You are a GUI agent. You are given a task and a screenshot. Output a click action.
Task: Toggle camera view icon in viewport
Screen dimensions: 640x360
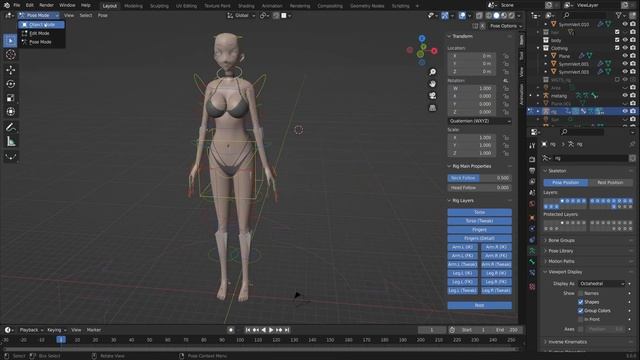coord(432,96)
